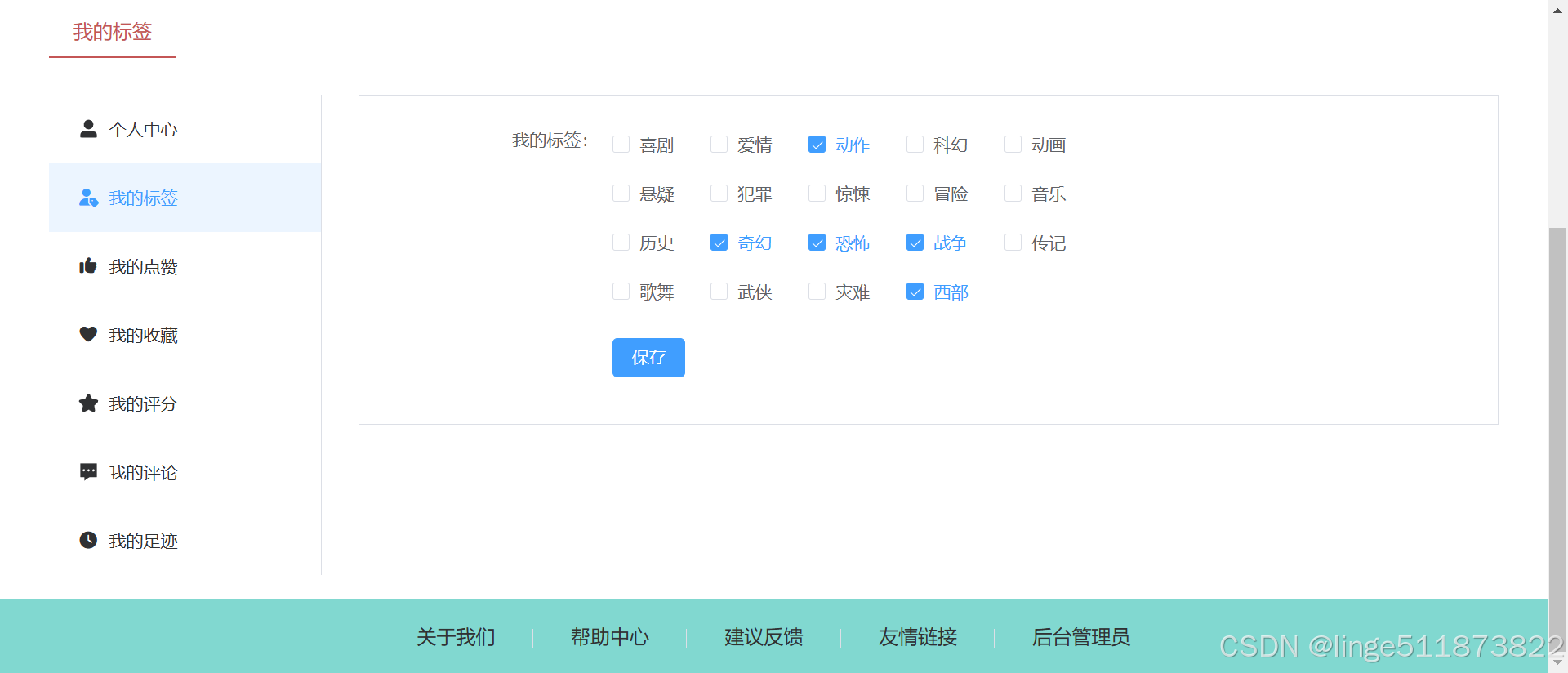Screen dimensions: 1568x673
Task: Open the 后台管理员 footer link
Action: pos(1081,637)
